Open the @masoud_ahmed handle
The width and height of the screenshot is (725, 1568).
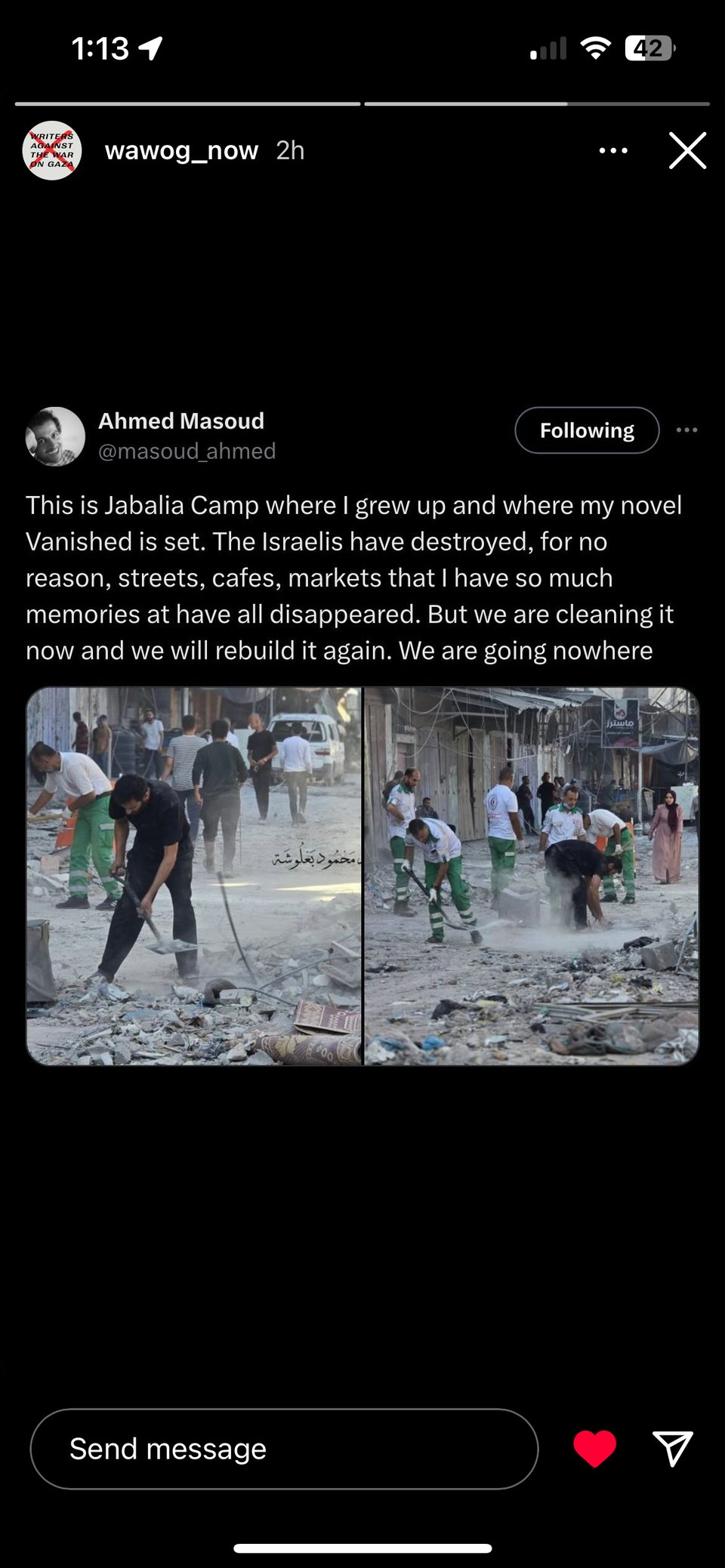click(187, 451)
